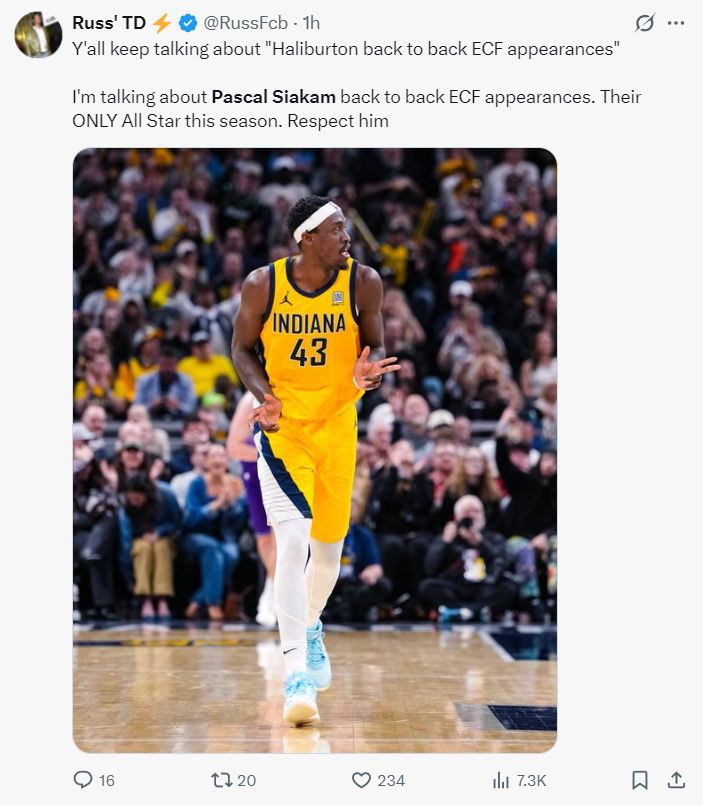The width and height of the screenshot is (703, 805).
Task: Click the repost arrows icon
Action: pos(222,780)
